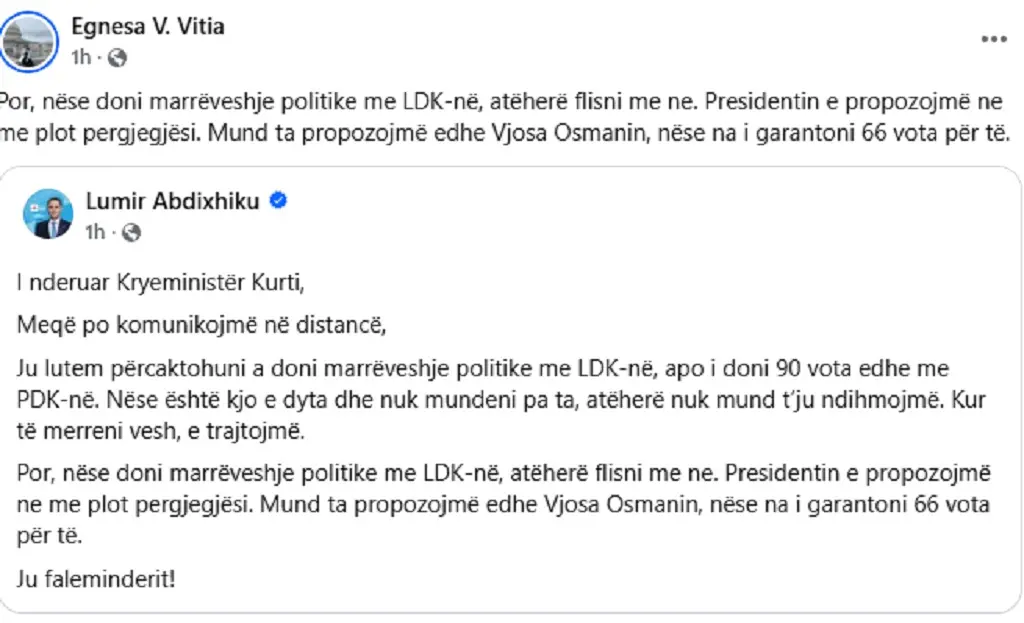Click the globe icon in the shared post
The width and height of the screenshot is (1024, 623).
coord(132,233)
